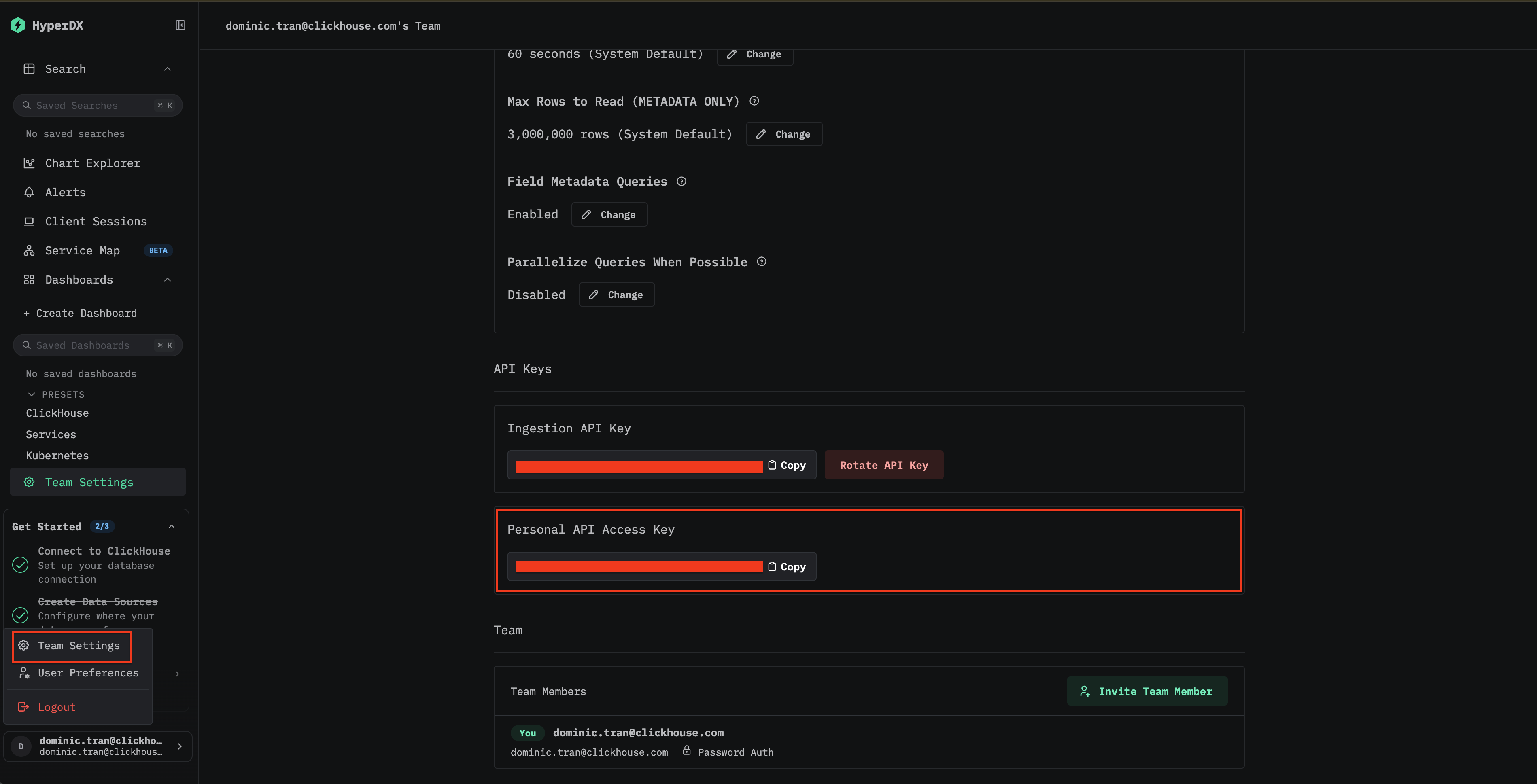Click the Saved Dashboards search field
The width and height of the screenshot is (1537, 784).
tap(89, 345)
